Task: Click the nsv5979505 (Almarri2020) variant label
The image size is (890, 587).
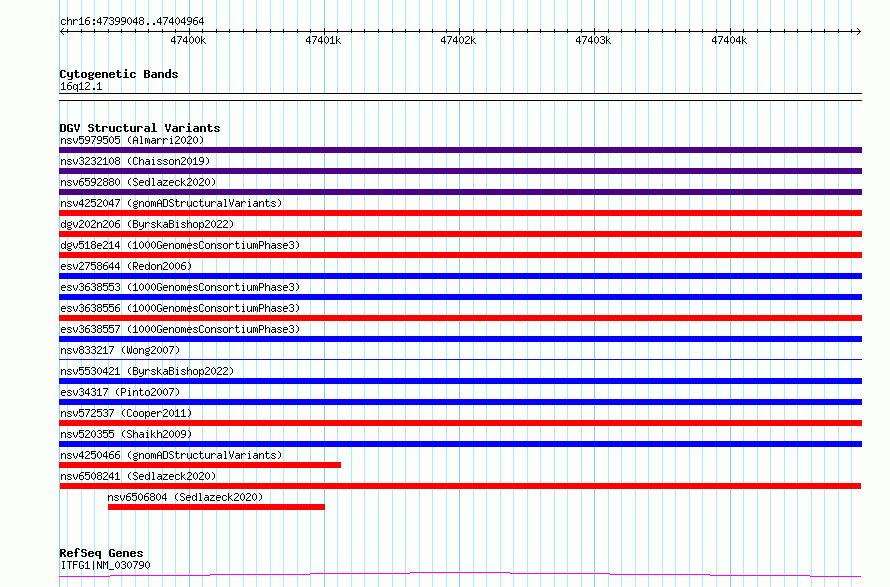Action: pyautogui.click(x=132, y=140)
